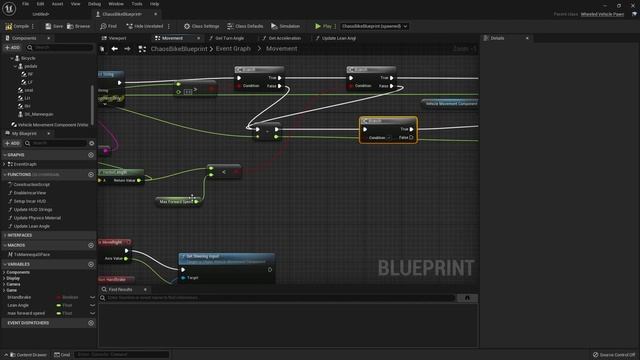Open the Edit menu
This screenshot has width=640, height=360.
40,4
